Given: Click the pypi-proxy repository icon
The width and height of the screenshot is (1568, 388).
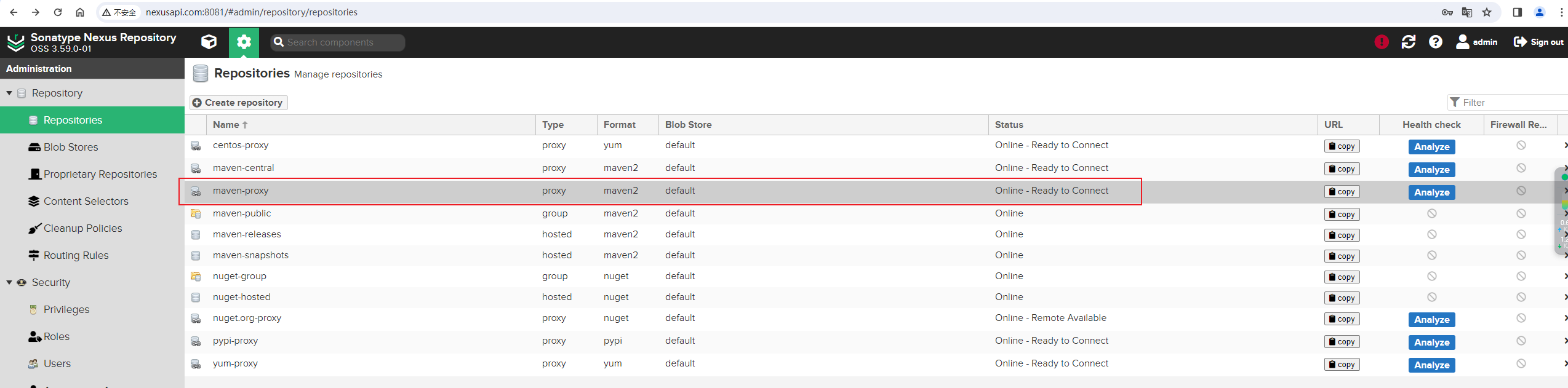Looking at the screenshot, I should coord(196,341).
